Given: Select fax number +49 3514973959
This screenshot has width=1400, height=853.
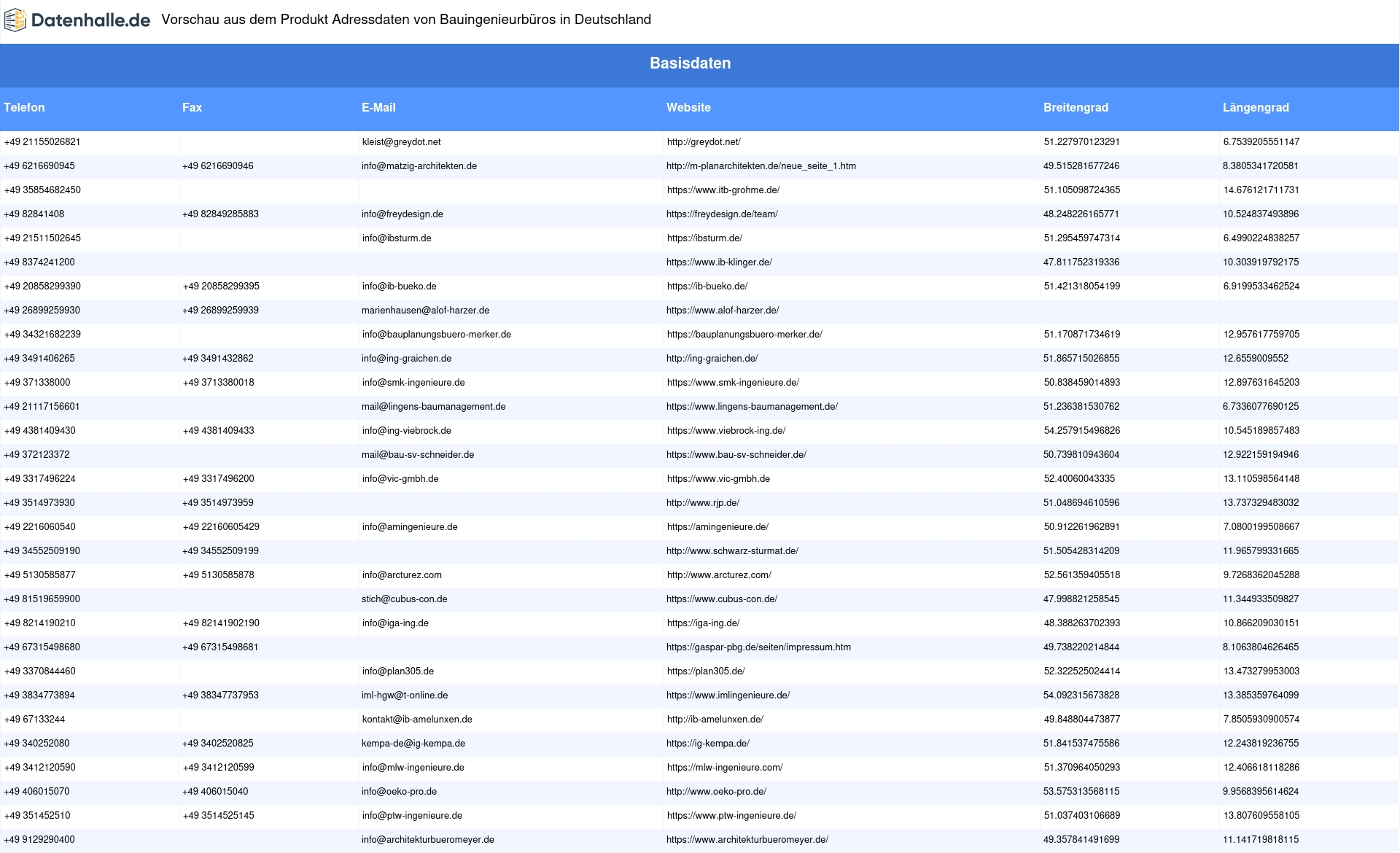Looking at the screenshot, I should pyautogui.click(x=218, y=503).
